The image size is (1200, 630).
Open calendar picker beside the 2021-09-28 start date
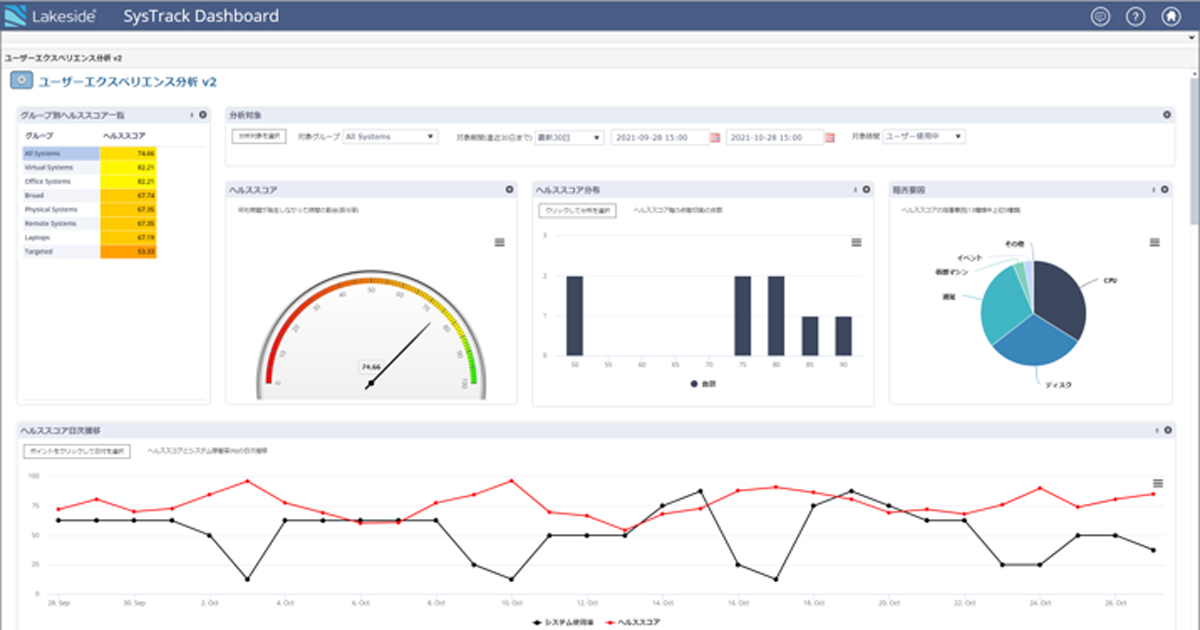[x=715, y=137]
